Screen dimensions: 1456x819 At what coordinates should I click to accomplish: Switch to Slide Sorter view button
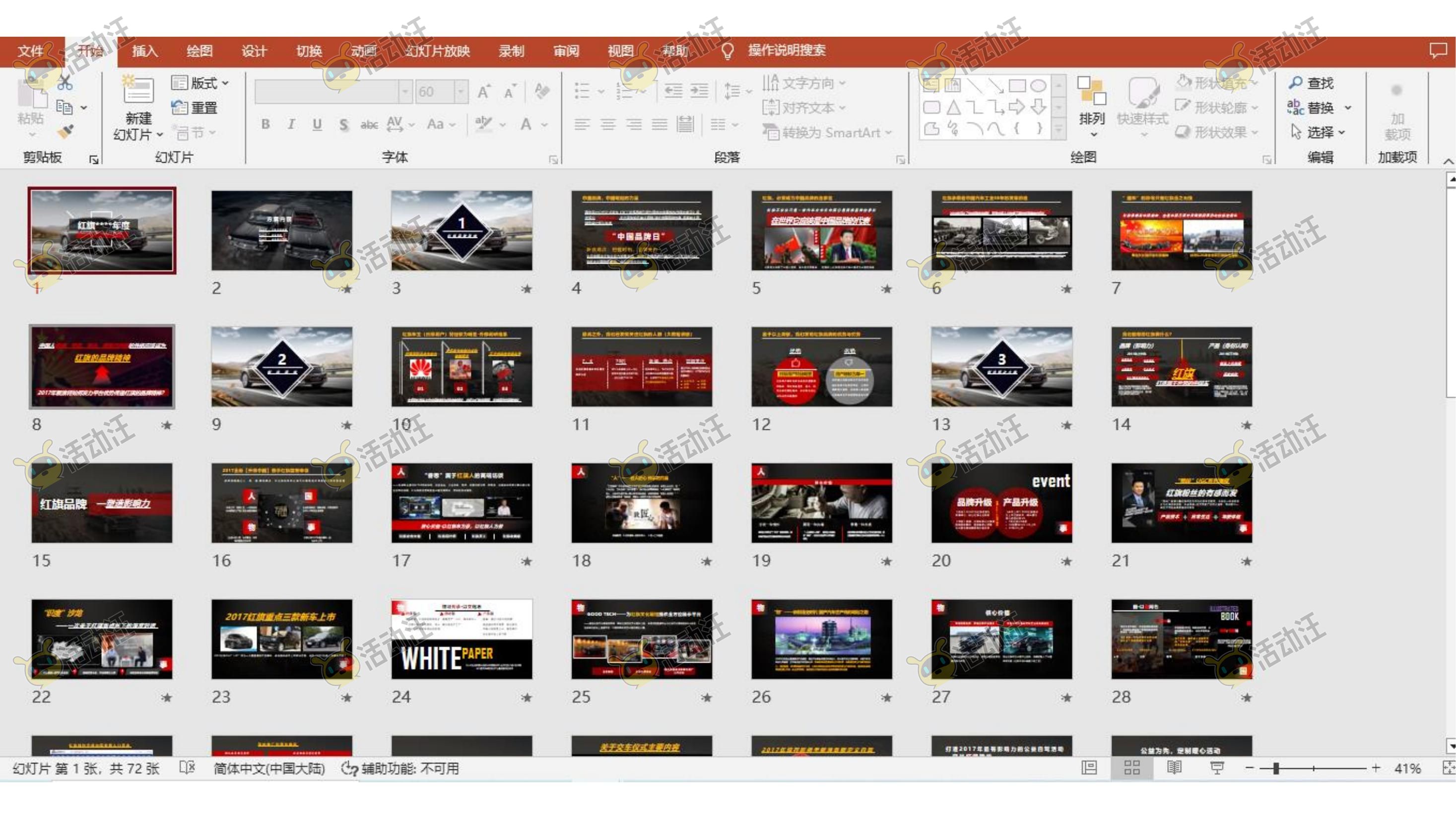coord(1131,767)
